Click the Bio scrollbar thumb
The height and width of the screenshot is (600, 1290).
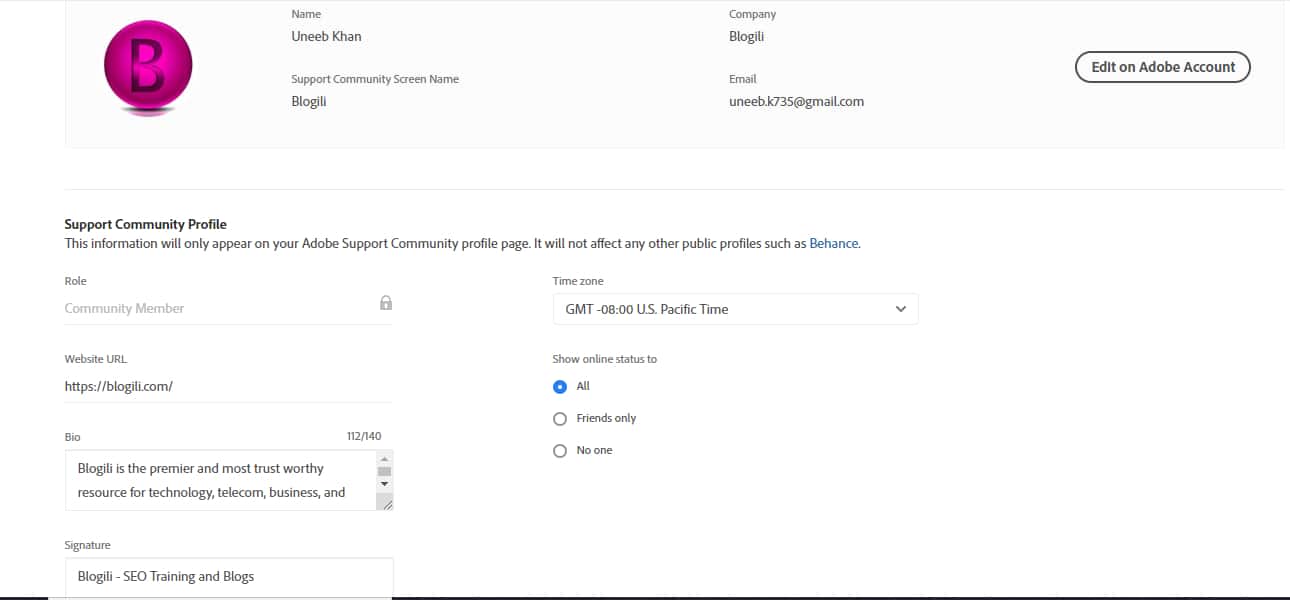(385, 471)
